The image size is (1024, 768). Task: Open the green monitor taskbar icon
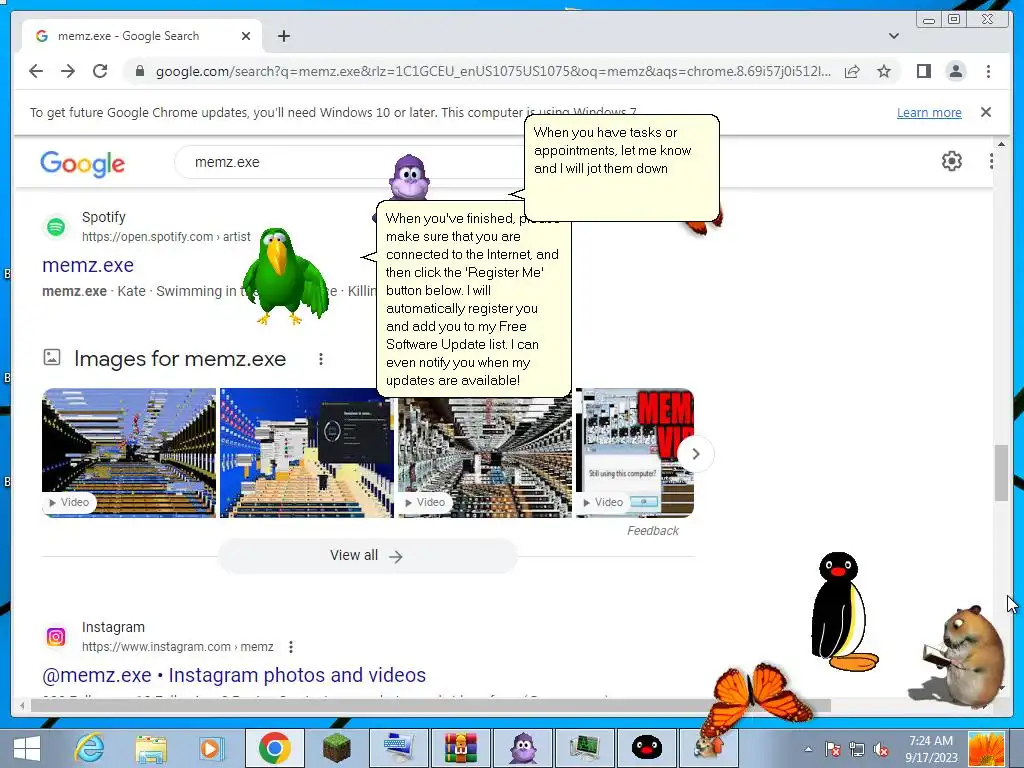coord(584,748)
